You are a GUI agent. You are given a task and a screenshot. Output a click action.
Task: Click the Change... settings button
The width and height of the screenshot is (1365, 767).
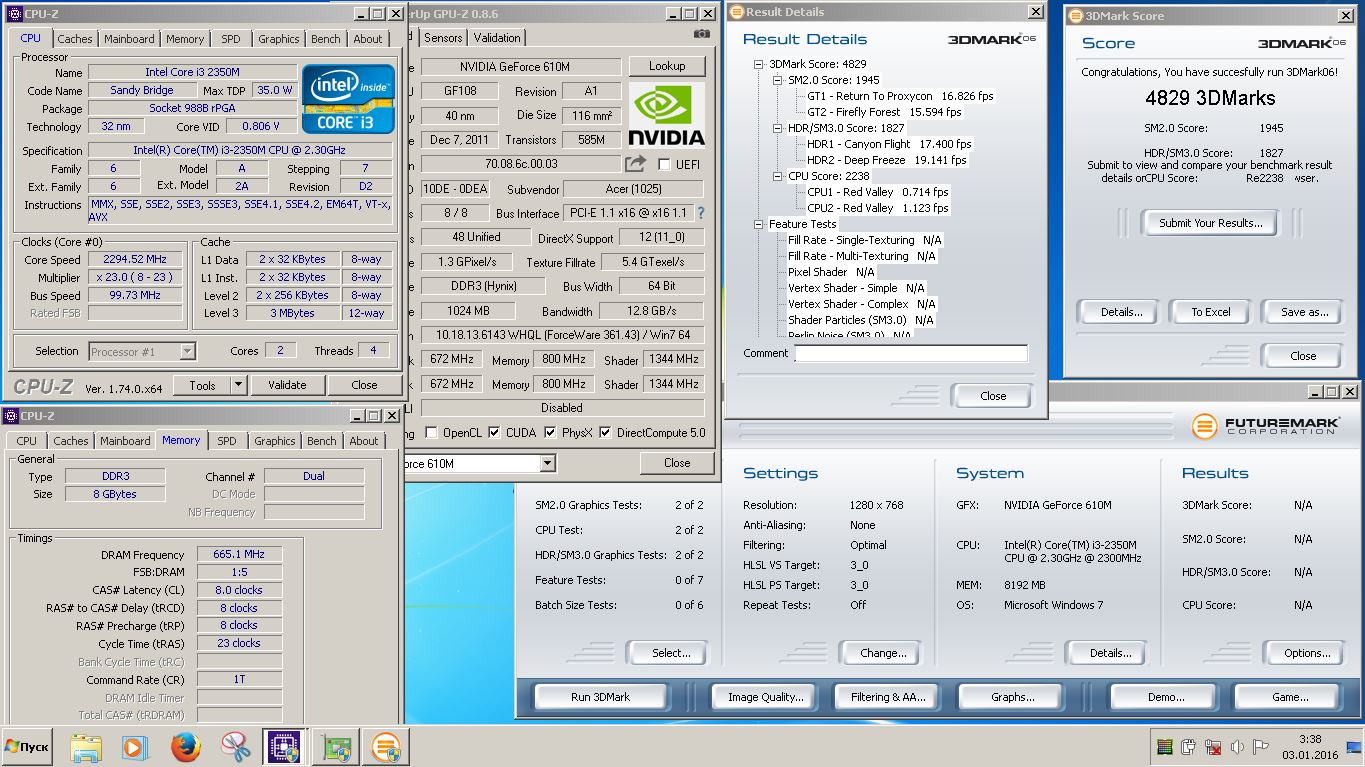pos(883,653)
